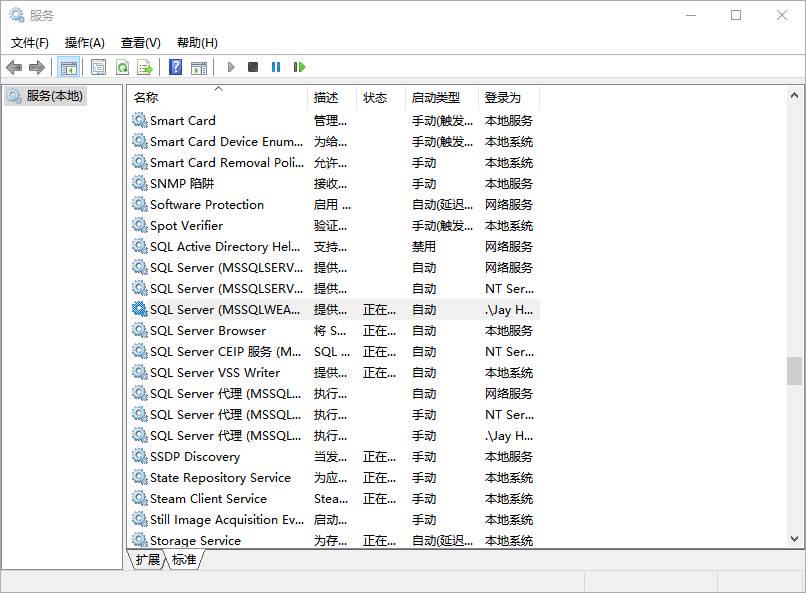Go back with the left arrow toolbar icon
The width and height of the screenshot is (806, 593).
14,67
